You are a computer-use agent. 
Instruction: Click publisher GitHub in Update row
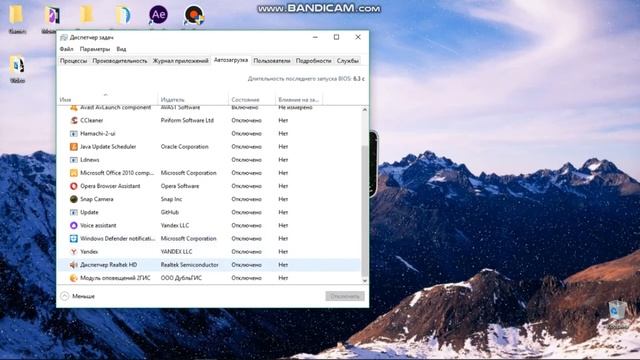[169, 212]
